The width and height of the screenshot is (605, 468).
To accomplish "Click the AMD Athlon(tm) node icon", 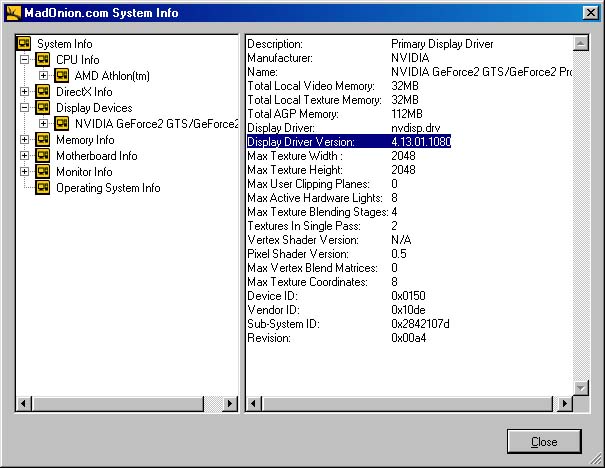I will pyautogui.click(x=62, y=76).
